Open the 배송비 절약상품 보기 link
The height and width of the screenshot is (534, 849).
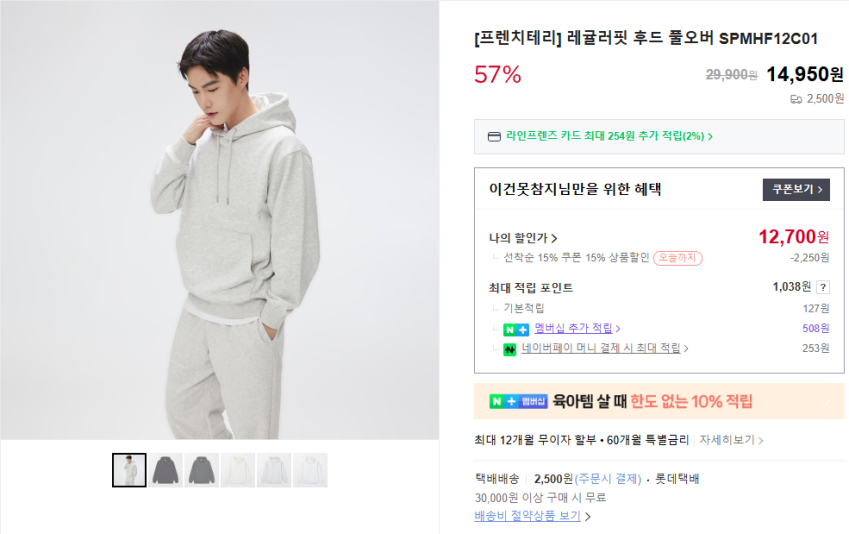pyautogui.click(x=532, y=516)
